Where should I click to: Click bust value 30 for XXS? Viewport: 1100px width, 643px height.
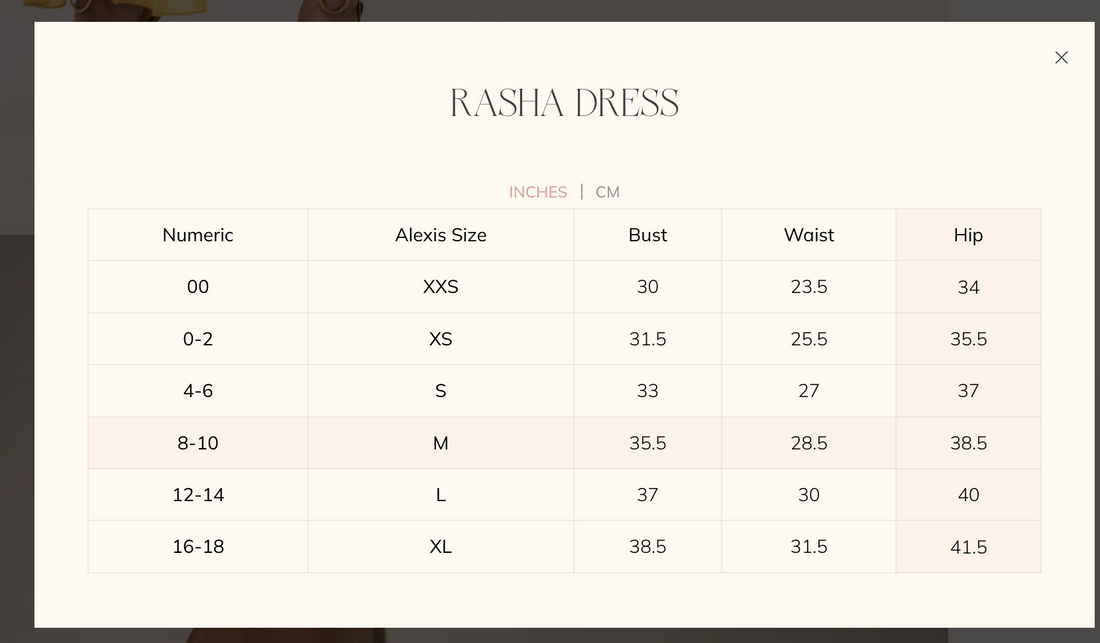pyautogui.click(x=648, y=287)
